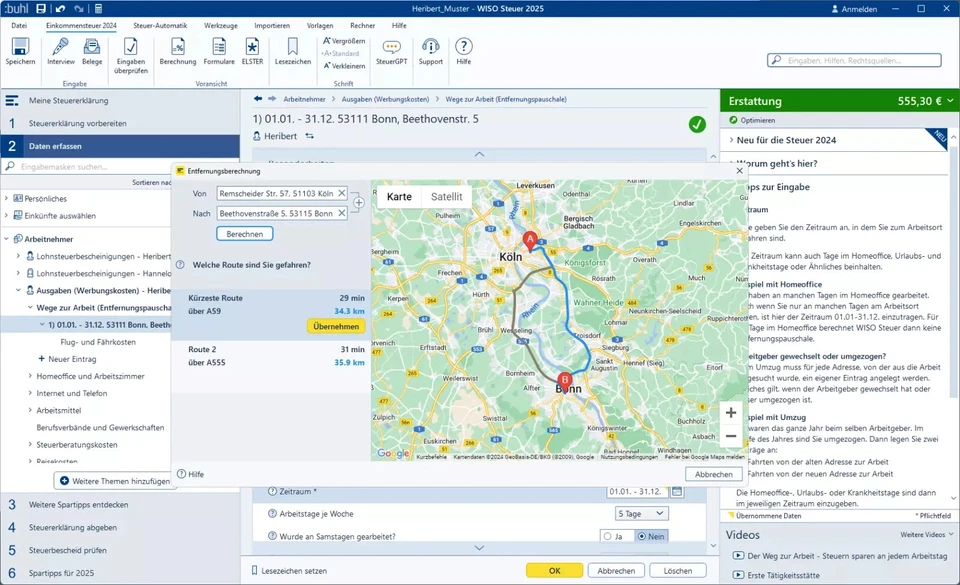The width and height of the screenshot is (960, 585).
Task: Click the yellow Übernehmen button
Action: tap(336, 326)
